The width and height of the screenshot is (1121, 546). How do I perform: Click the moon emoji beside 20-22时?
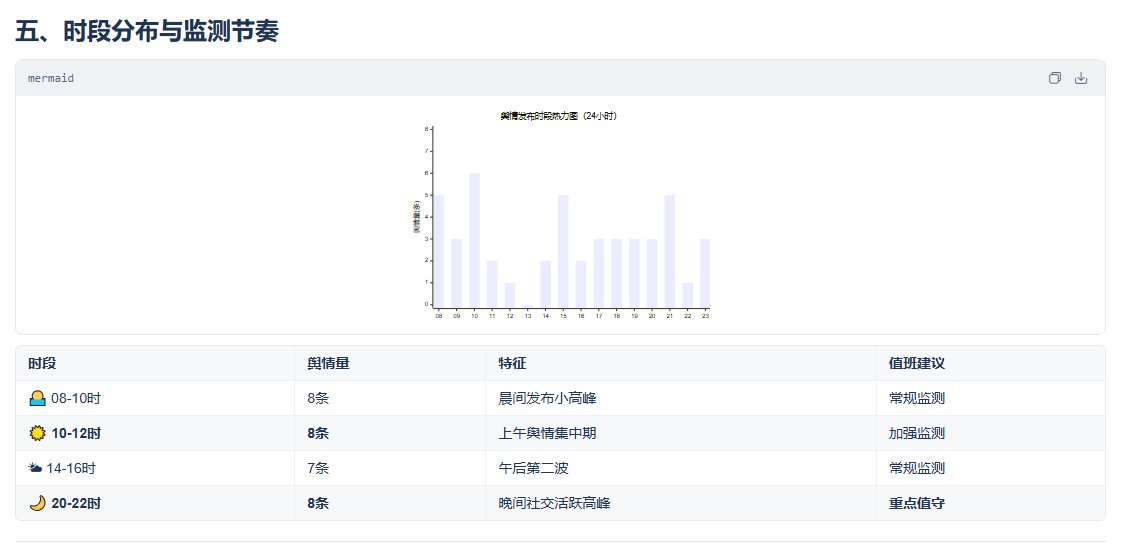pyautogui.click(x=37, y=503)
